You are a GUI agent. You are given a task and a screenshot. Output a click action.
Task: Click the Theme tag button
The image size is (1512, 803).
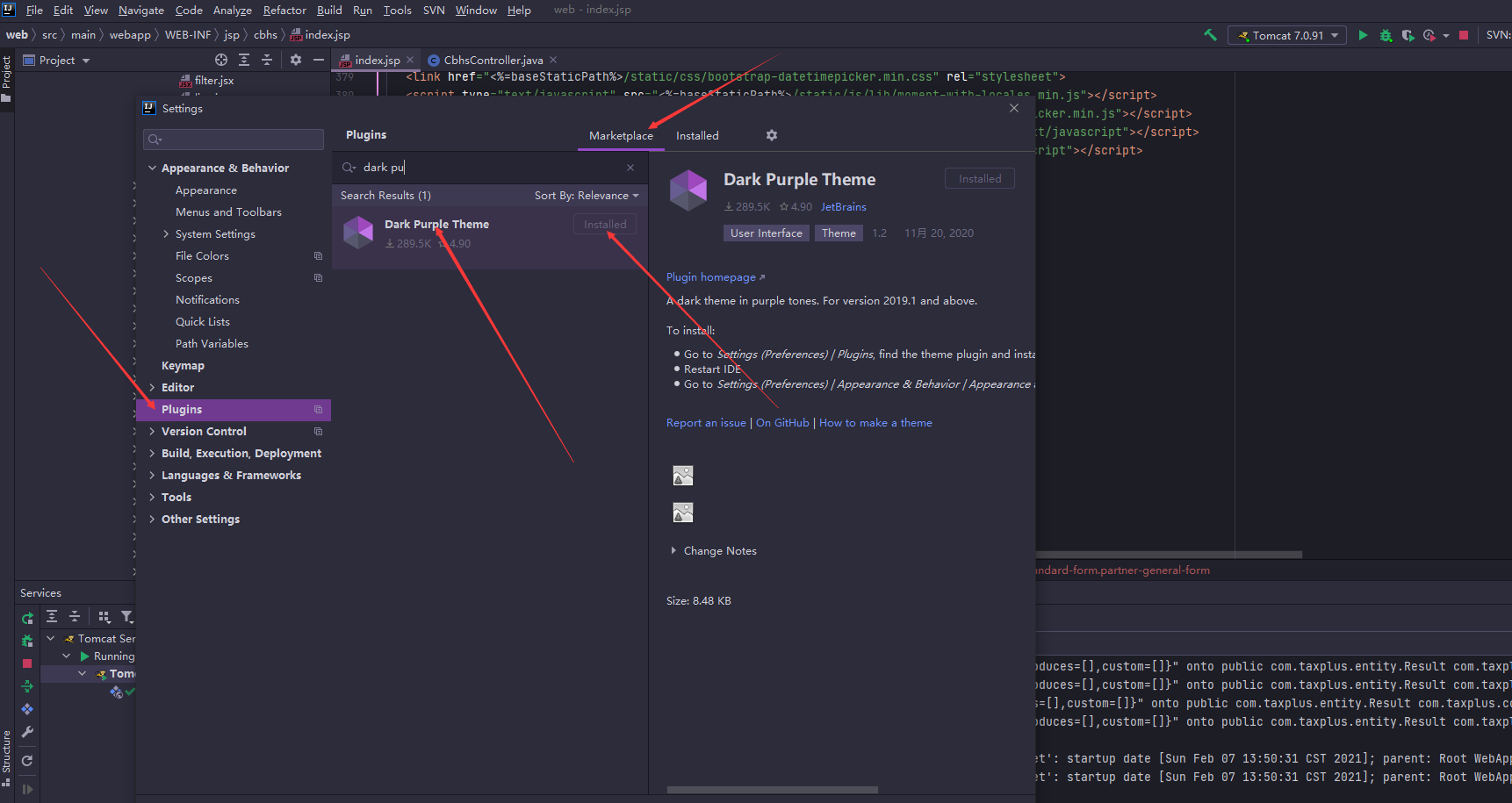[839, 233]
